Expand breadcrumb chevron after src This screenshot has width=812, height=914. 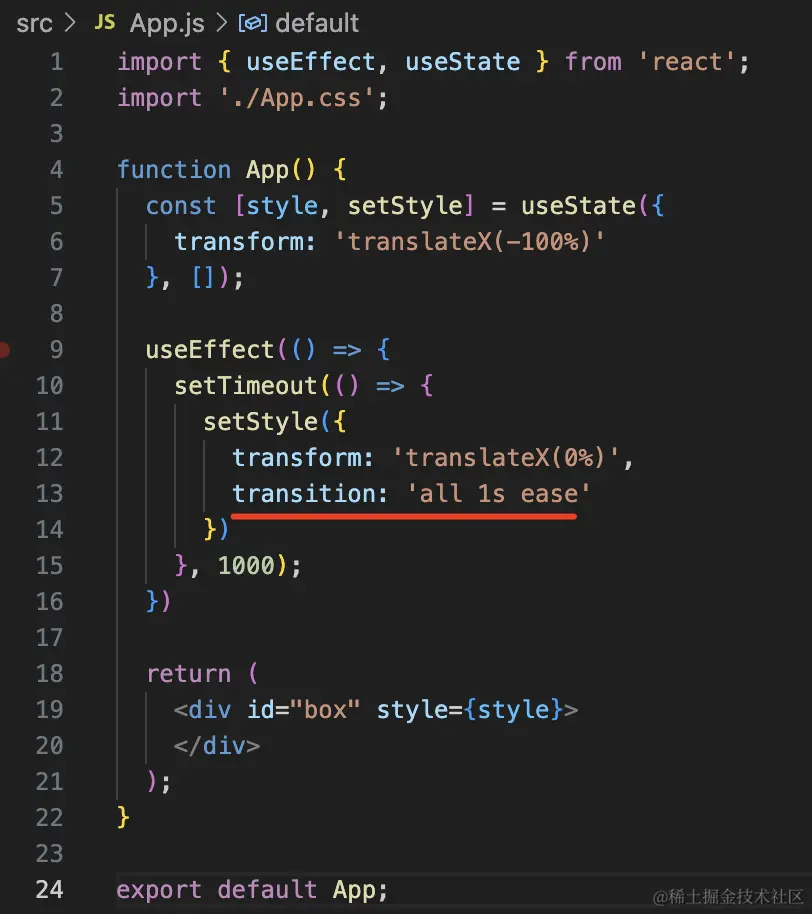click(71, 23)
